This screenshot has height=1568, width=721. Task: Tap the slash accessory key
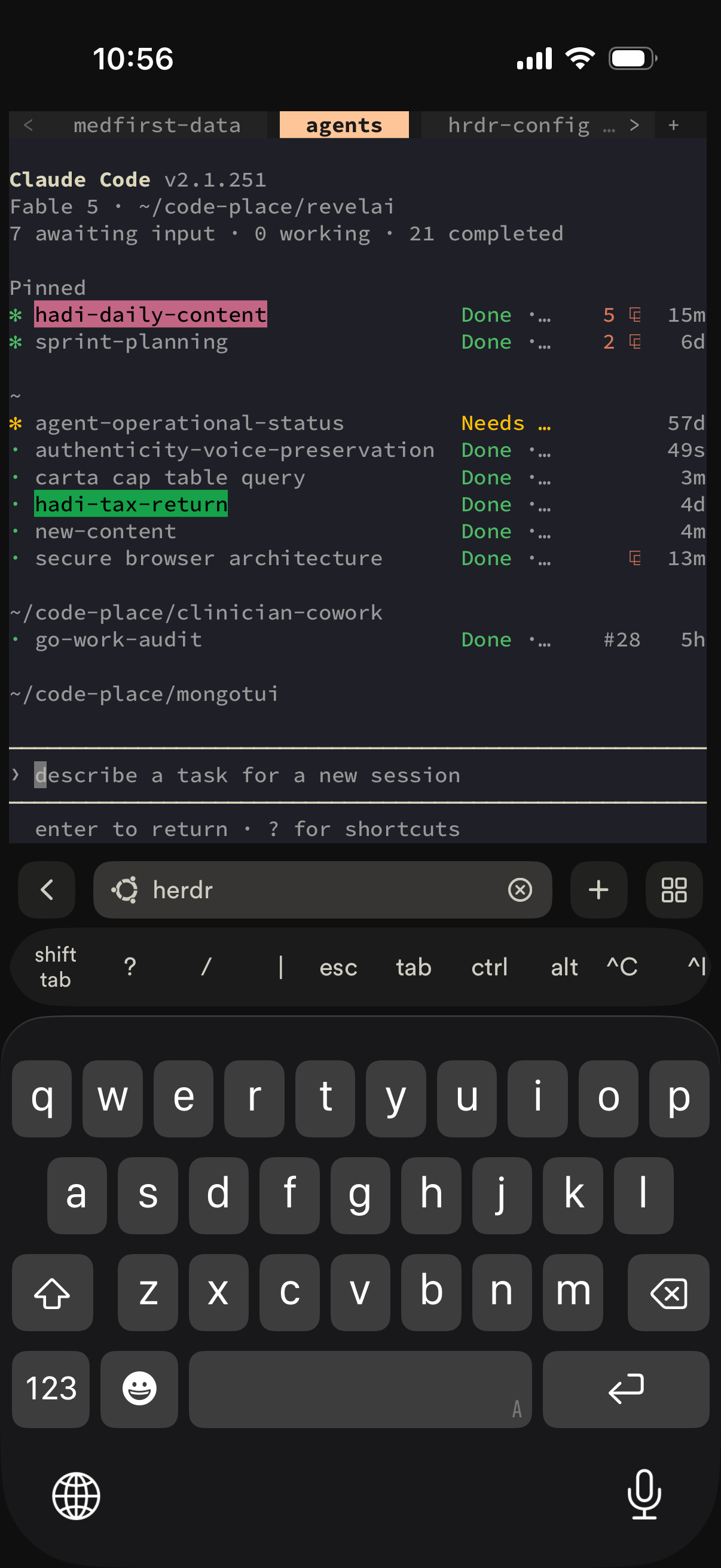click(206, 966)
